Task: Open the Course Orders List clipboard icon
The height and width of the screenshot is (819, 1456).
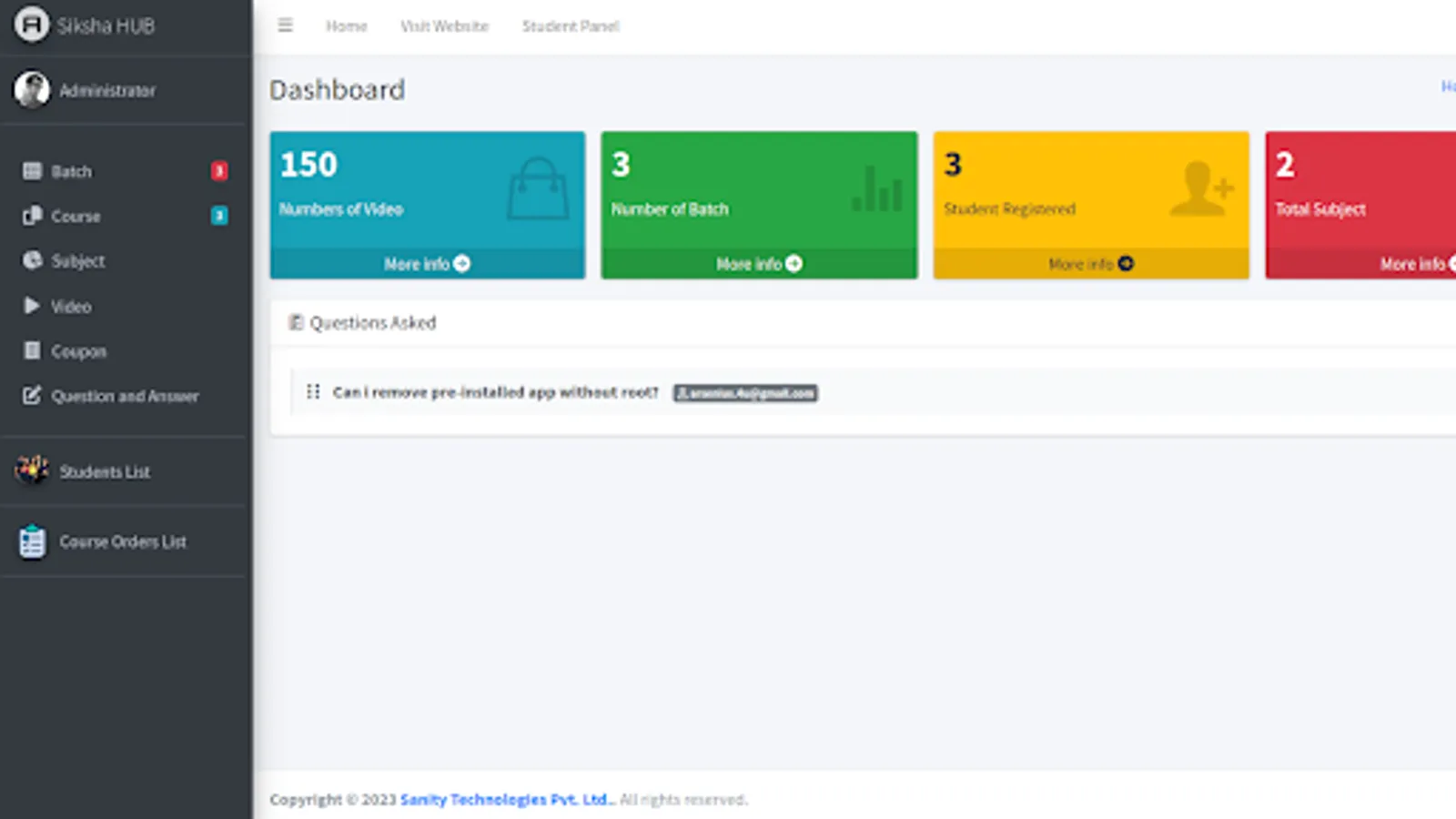Action: point(32,541)
